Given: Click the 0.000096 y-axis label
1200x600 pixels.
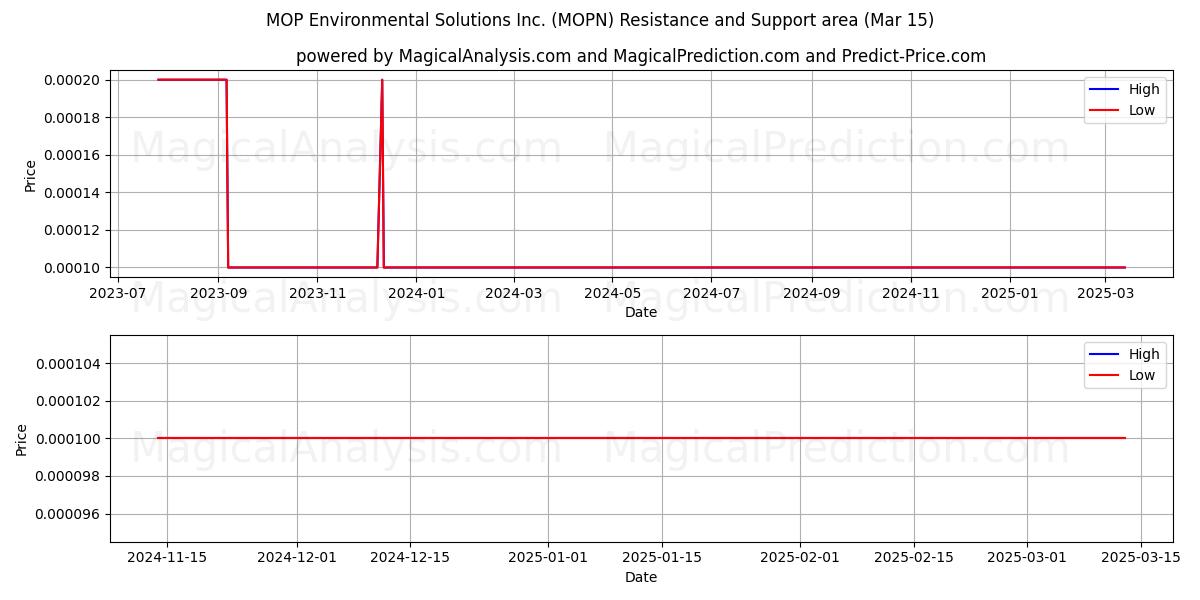Looking at the screenshot, I should coord(70,514).
